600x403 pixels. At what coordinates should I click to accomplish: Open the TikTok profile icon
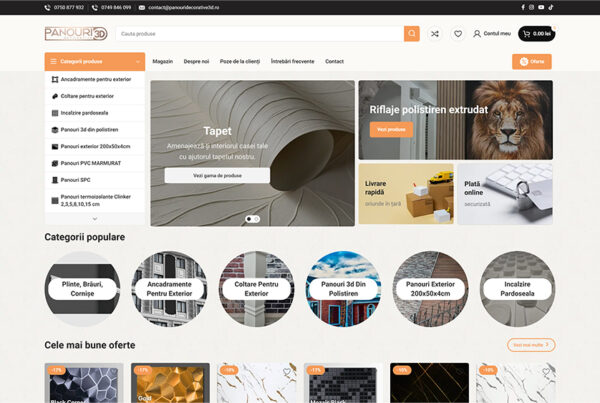coord(549,7)
